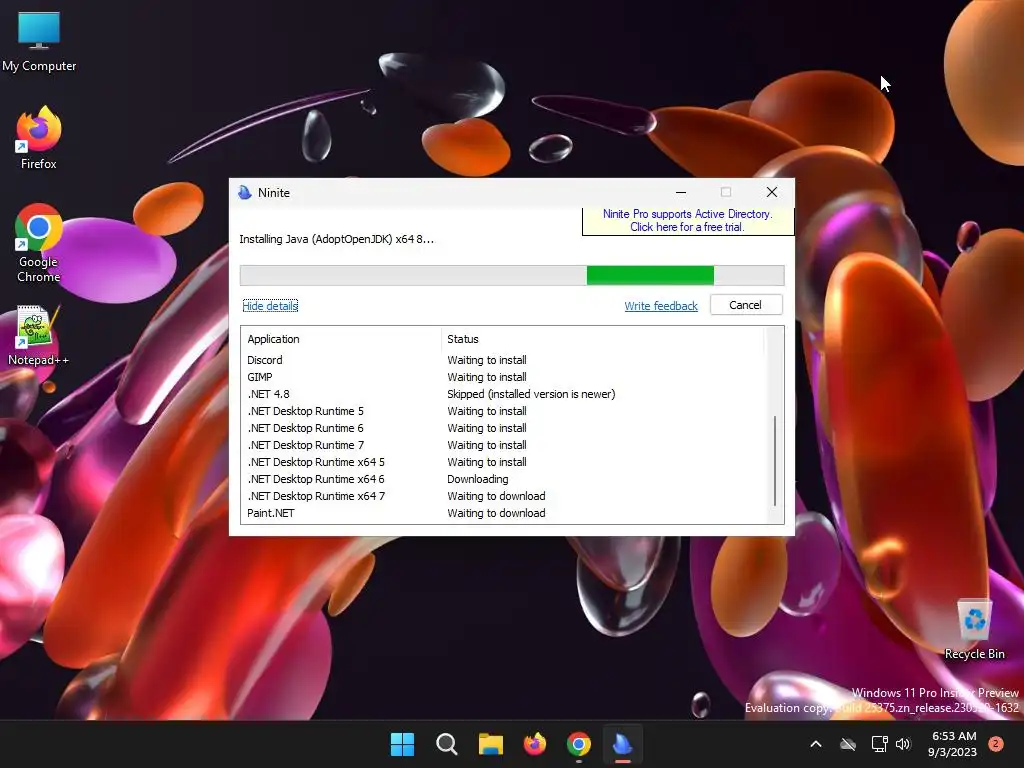Select the GIMP row
The width and height of the screenshot is (1024, 768).
(503, 377)
